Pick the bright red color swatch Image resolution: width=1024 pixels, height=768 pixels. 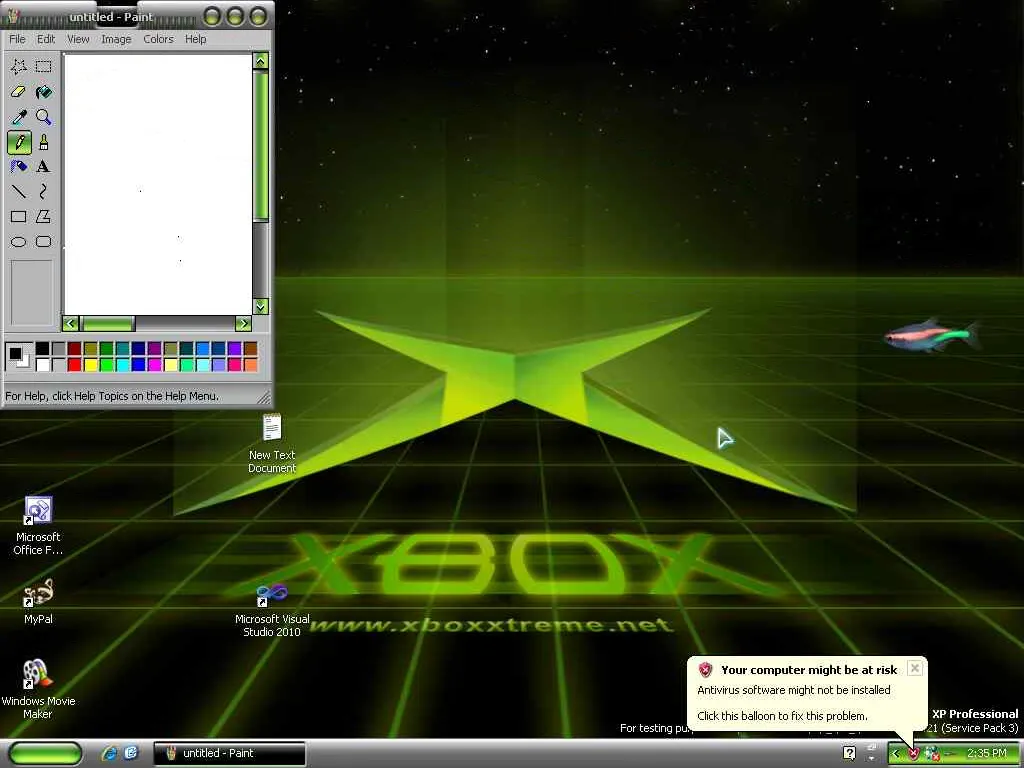pyautogui.click(x=74, y=364)
